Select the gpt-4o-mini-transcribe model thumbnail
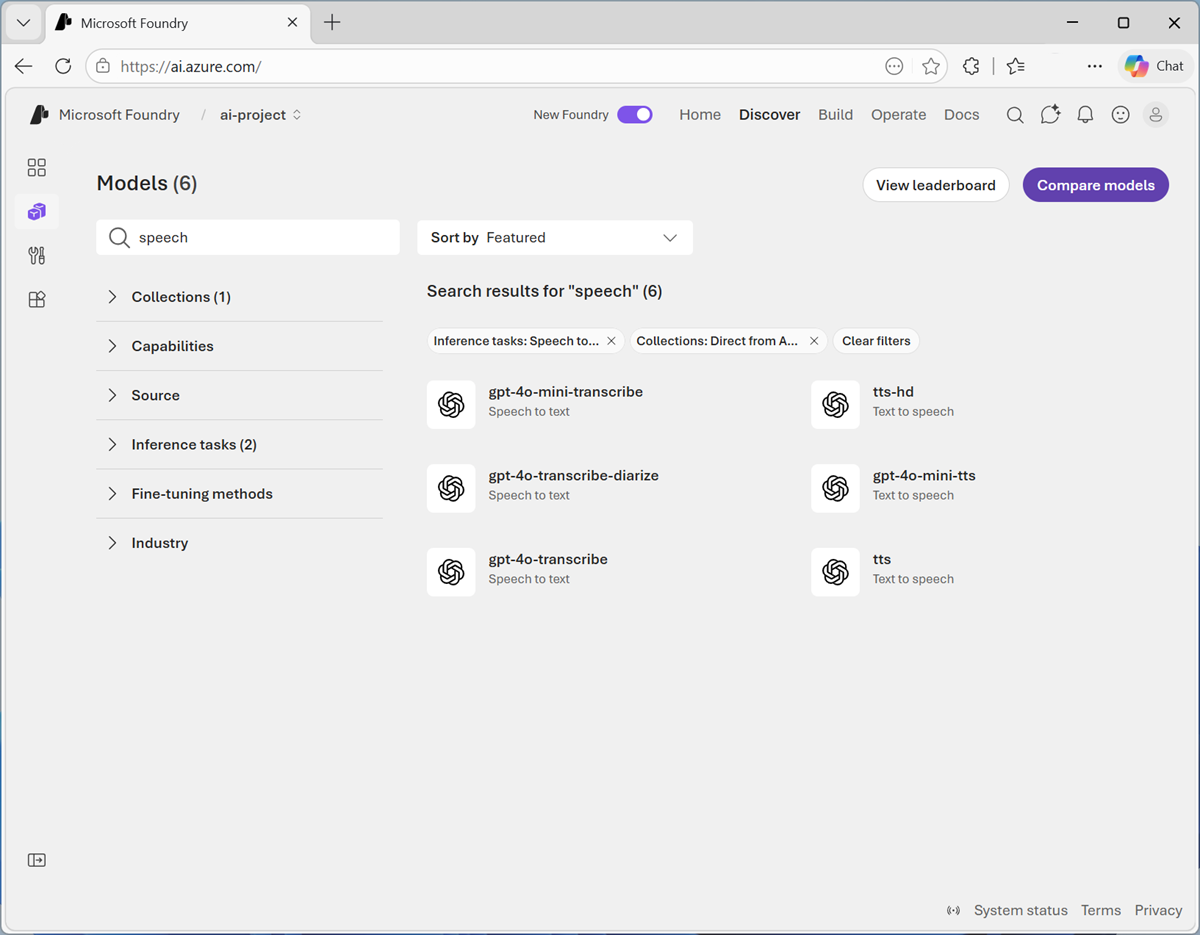Viewport: 1200px width, 935px height. pyautogui.click(x=451, y=404)
